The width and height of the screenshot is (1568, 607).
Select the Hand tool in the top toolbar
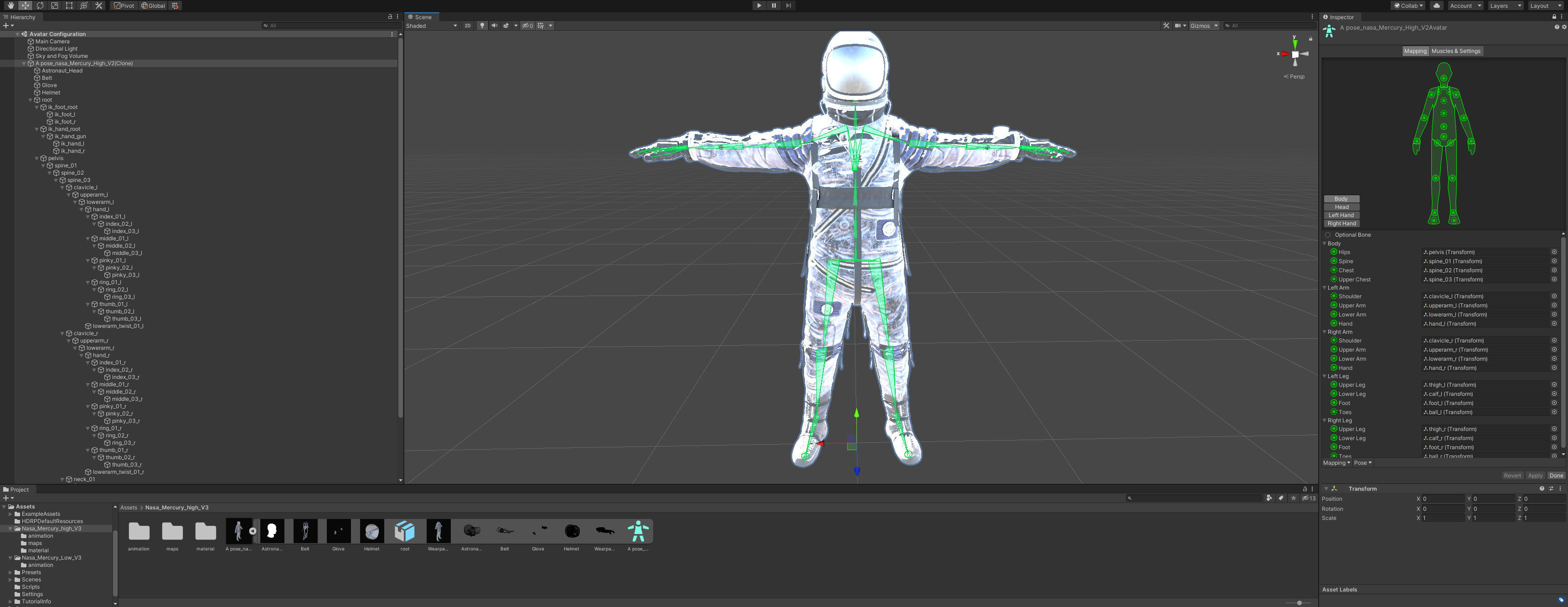coord(10,5)
